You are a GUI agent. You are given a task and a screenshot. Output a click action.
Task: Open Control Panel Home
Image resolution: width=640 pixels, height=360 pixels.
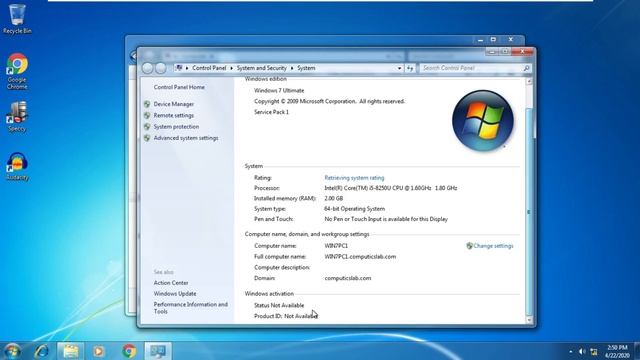(179, 87)
